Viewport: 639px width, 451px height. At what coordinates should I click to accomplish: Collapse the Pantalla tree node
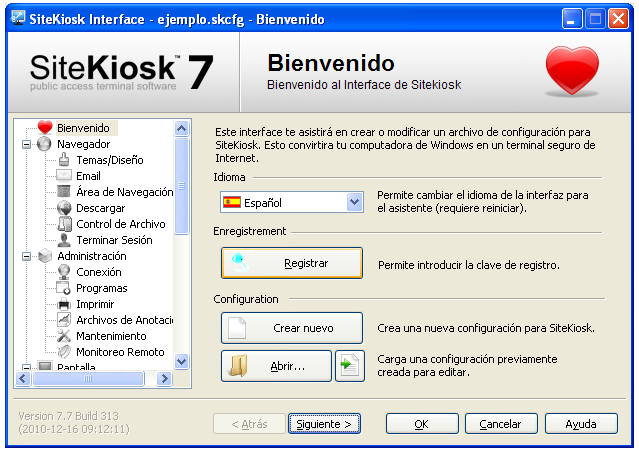pyautogui.click(x=25, y=368)
